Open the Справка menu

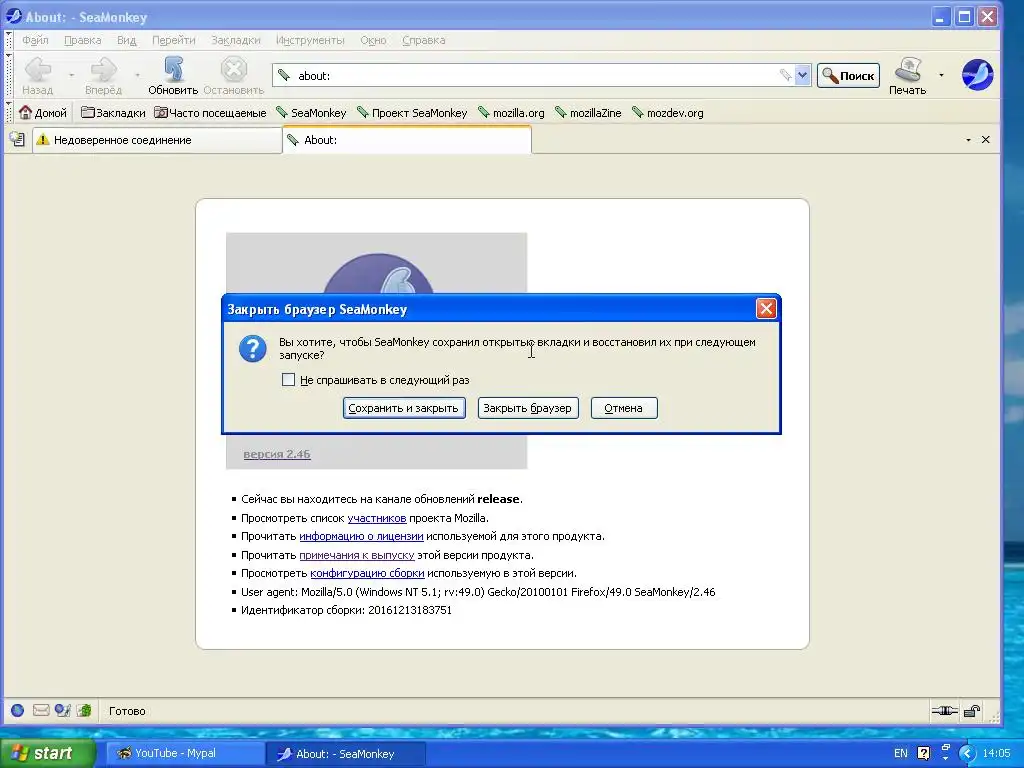click(424, 40)
